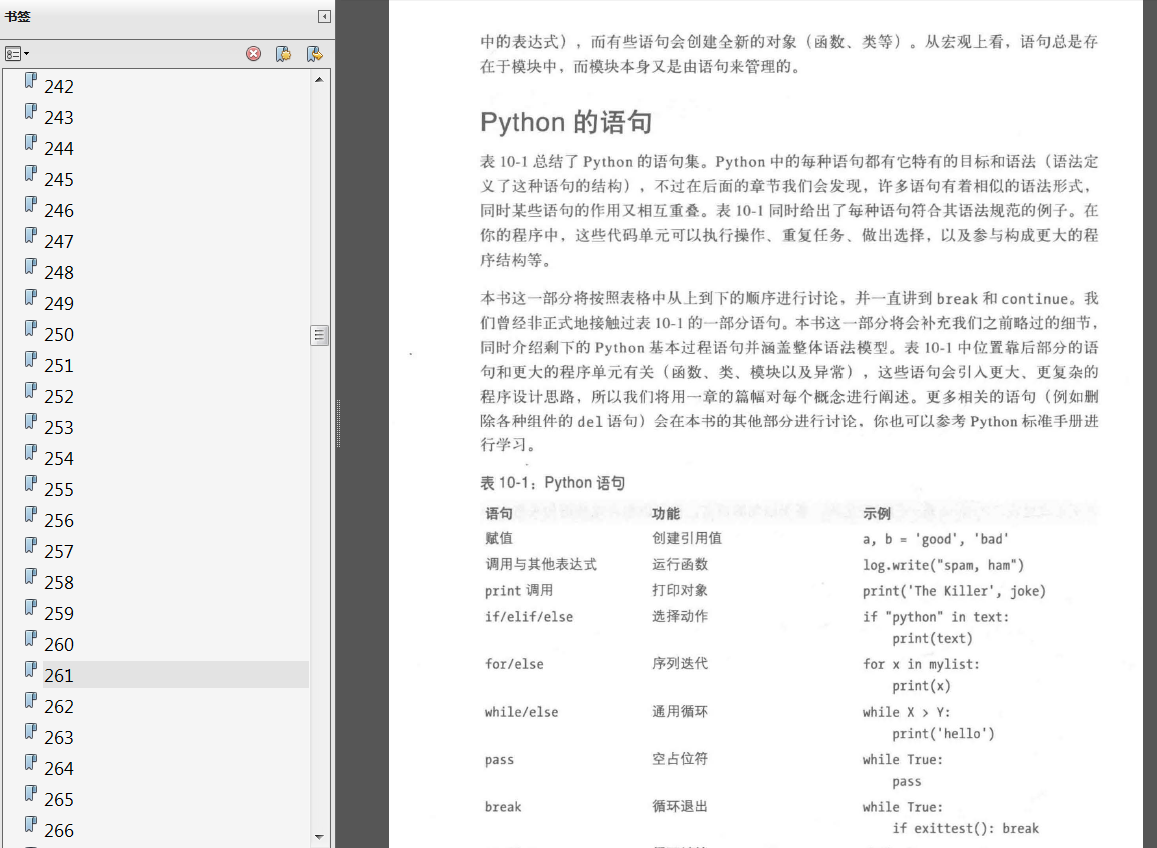Click the scroll down arrow in bookmarks panel
This screenshot has height=848, width=1157.
(319, 837)
